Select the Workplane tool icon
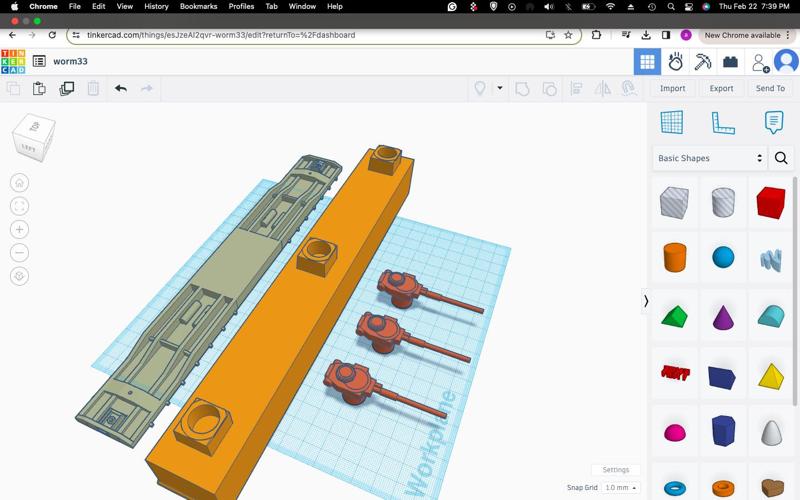Image resolution: width=800 pixels, height=500 pixels. click(672, 123)
